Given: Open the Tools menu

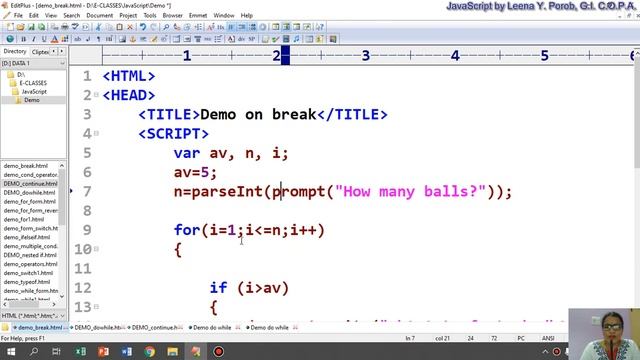Looking at the screenshot, I should pyautogui.click(x=150, y=16).
